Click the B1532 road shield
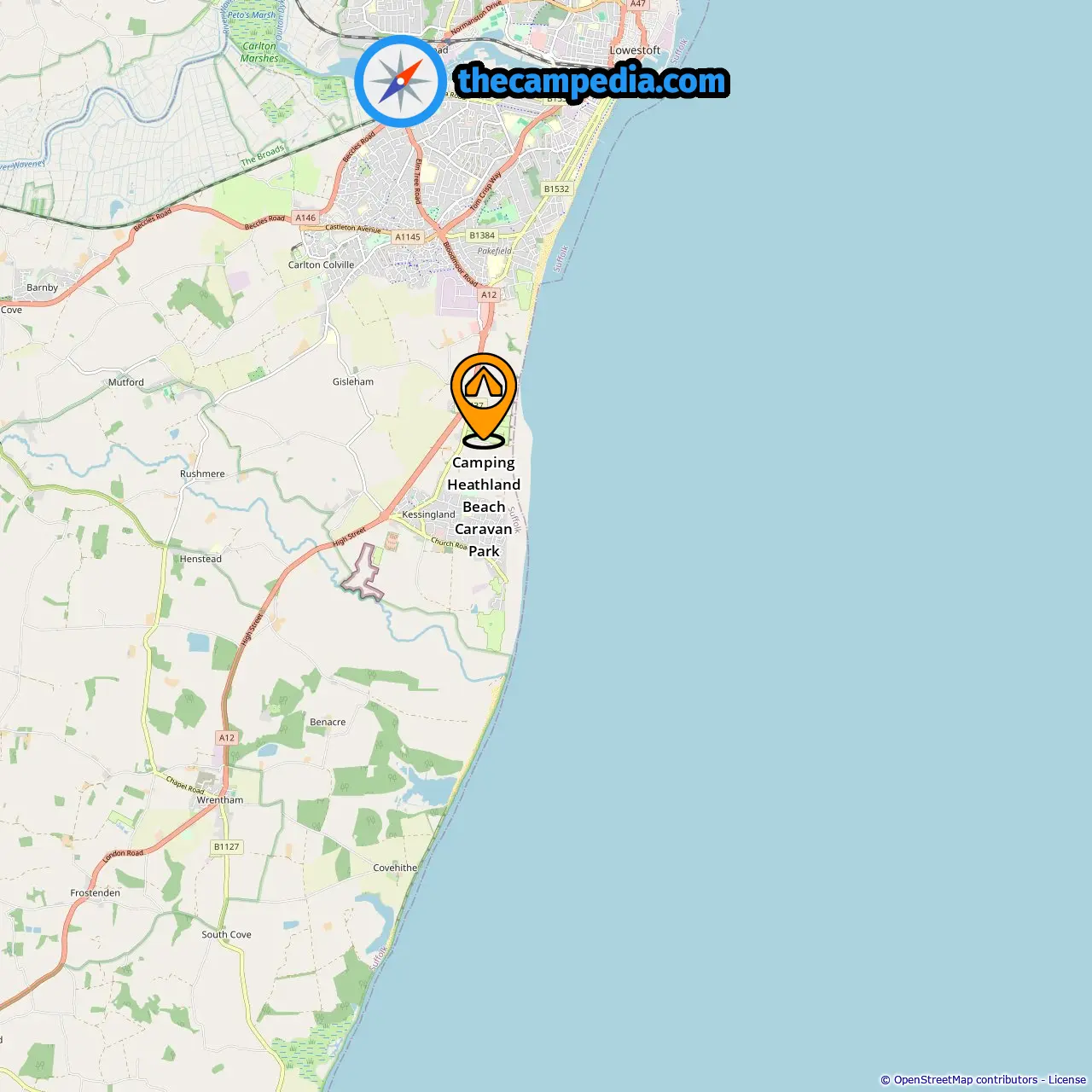The image size is (1092, 1092). click(556, 189)
